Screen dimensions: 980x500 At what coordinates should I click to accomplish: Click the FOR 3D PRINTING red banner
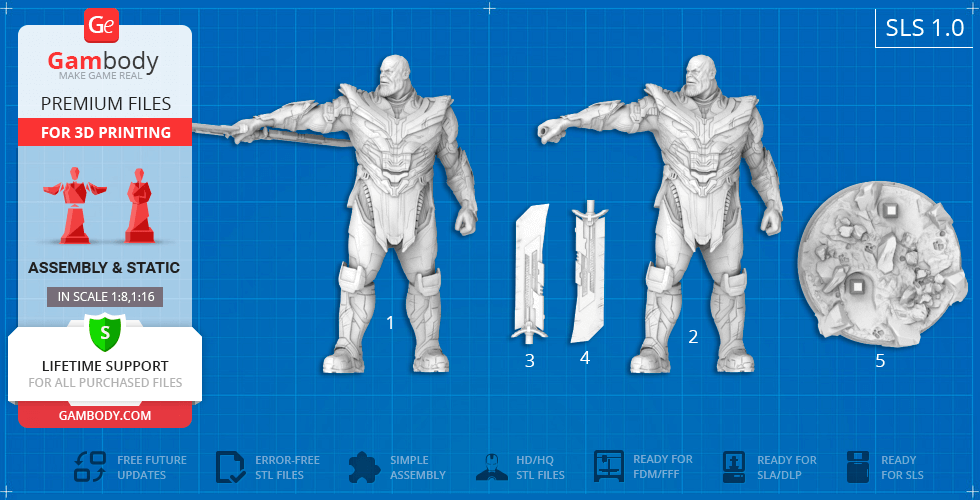coord(105,132)
